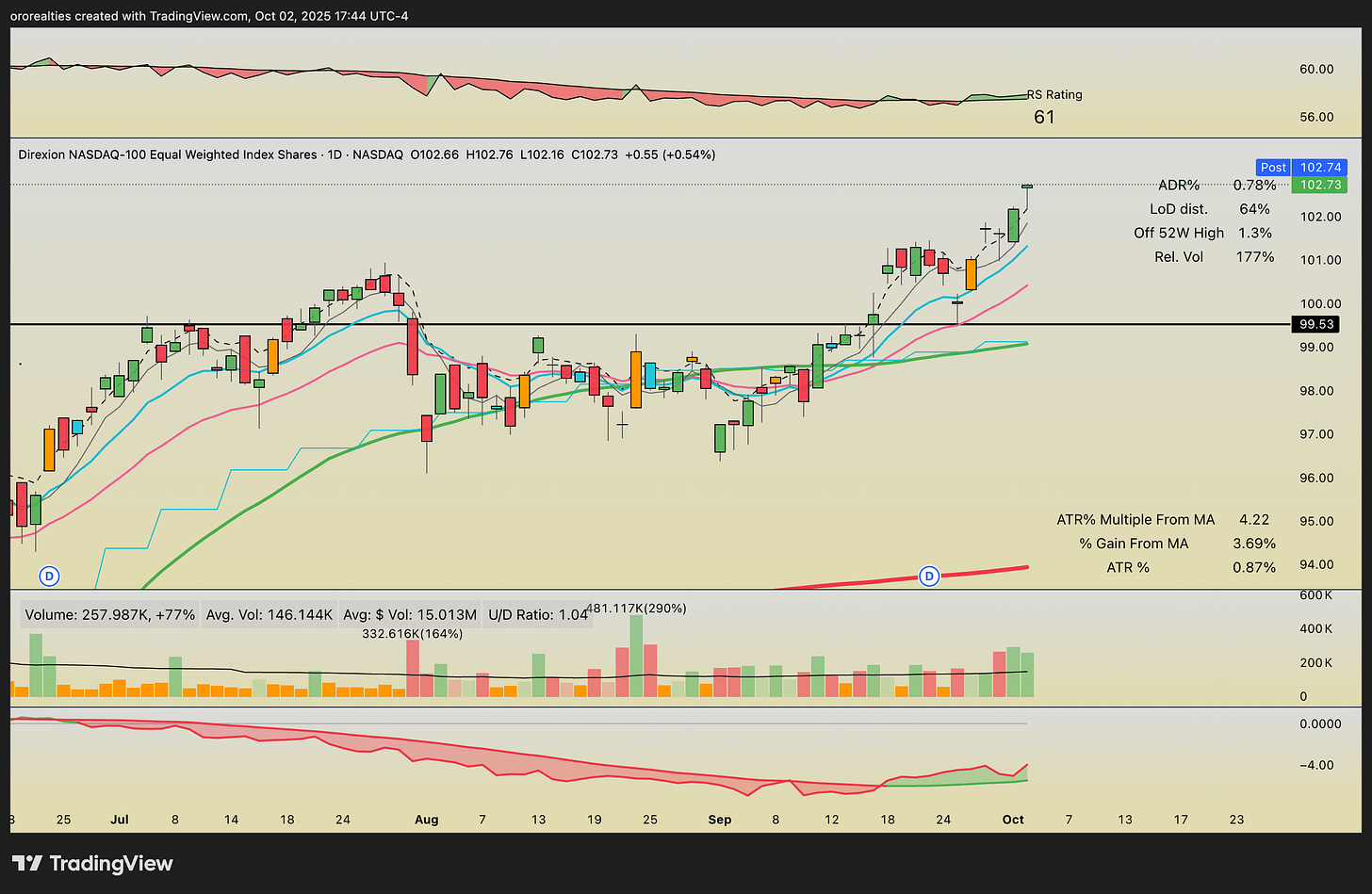
Task: Click the ATR% Multiple From MA value 4.22
Action: click(x=1254, y=519)
